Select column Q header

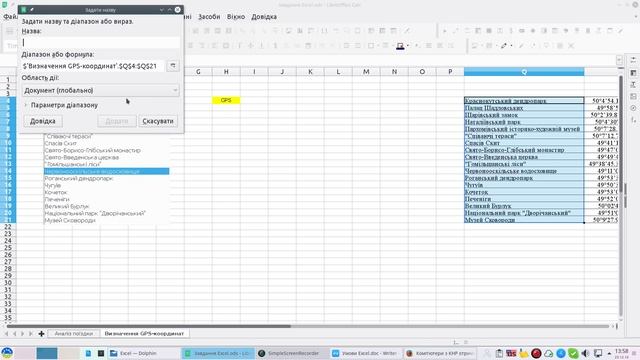[524, 72]
